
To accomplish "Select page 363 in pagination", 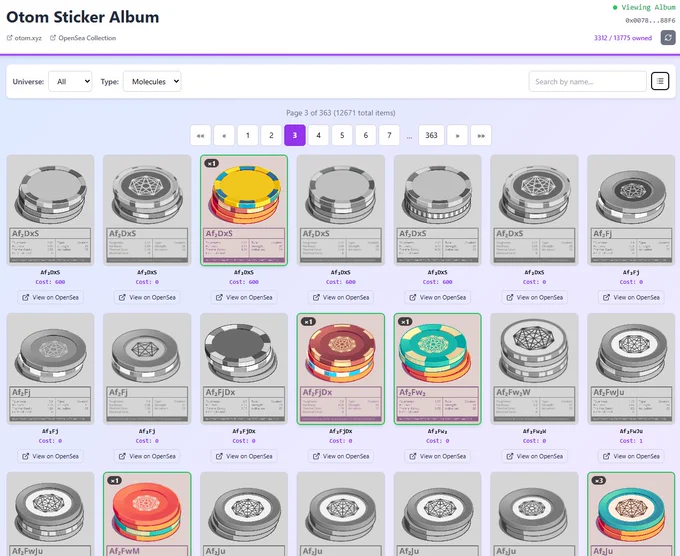I will tap(431, 135).
